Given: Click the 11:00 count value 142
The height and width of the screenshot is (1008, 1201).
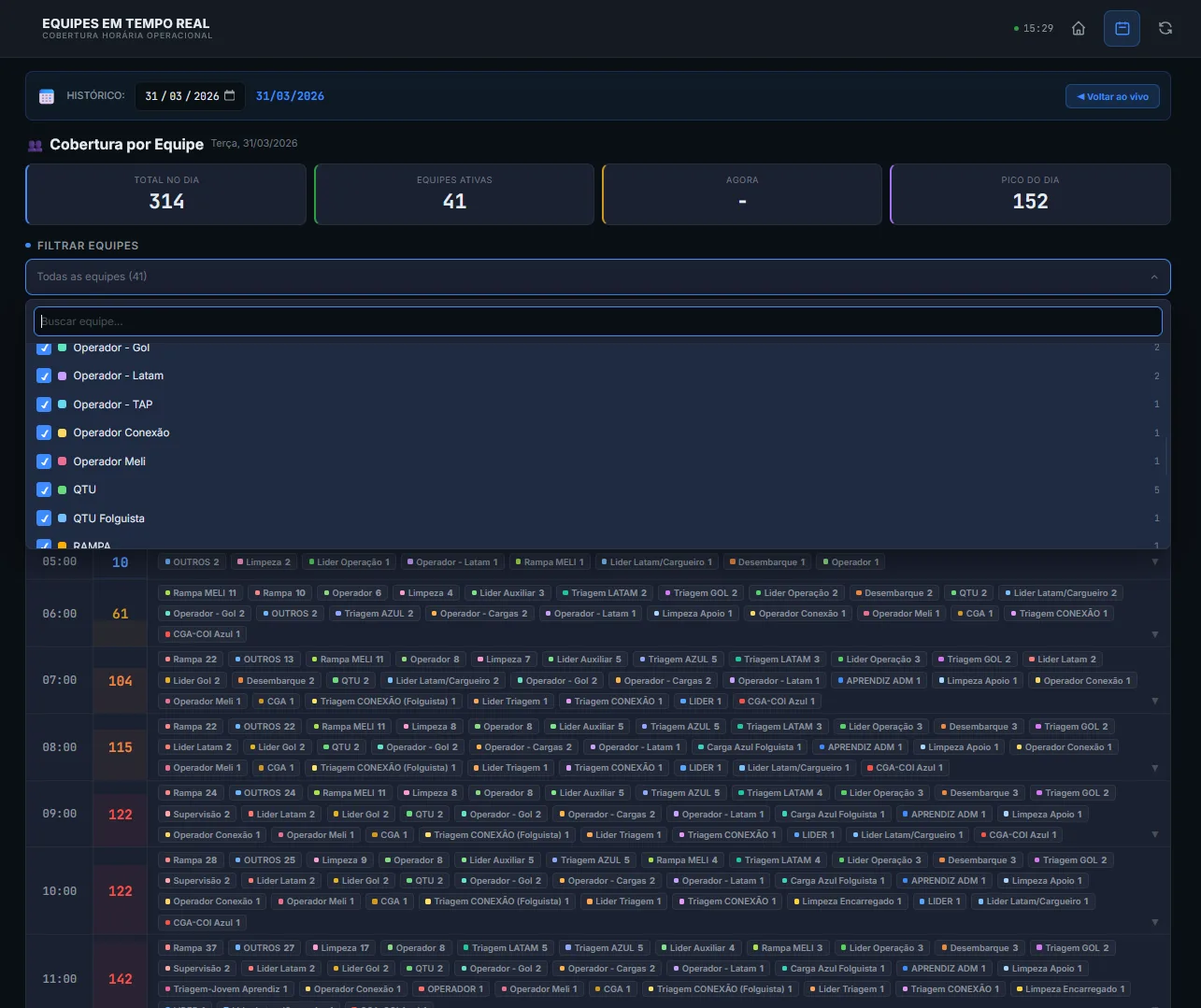Looking at the screenshot, I should click(x=121, y=979).
